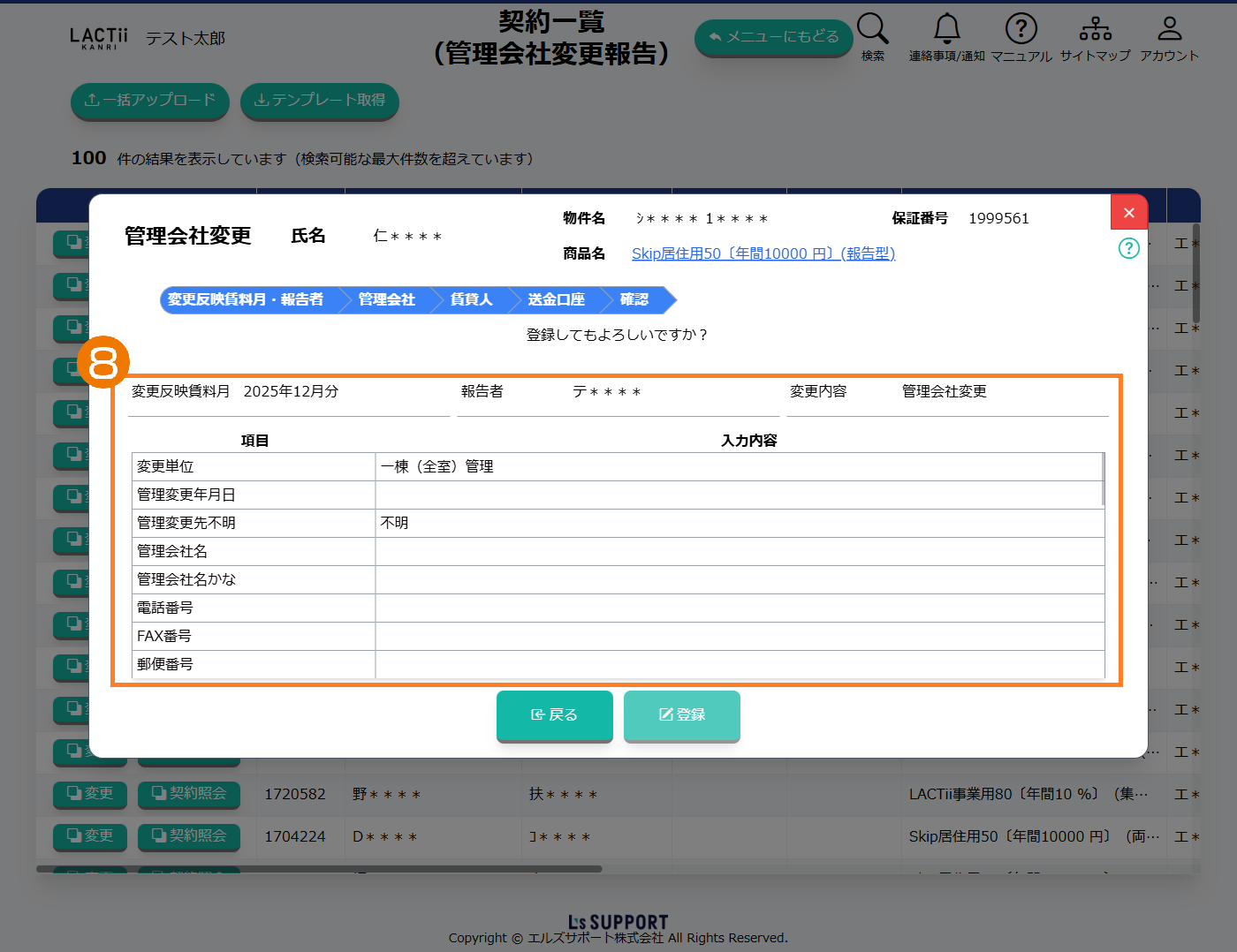Select the 管理会社 step
Viewport: 1237px width, 952px height.
point(386,300)
